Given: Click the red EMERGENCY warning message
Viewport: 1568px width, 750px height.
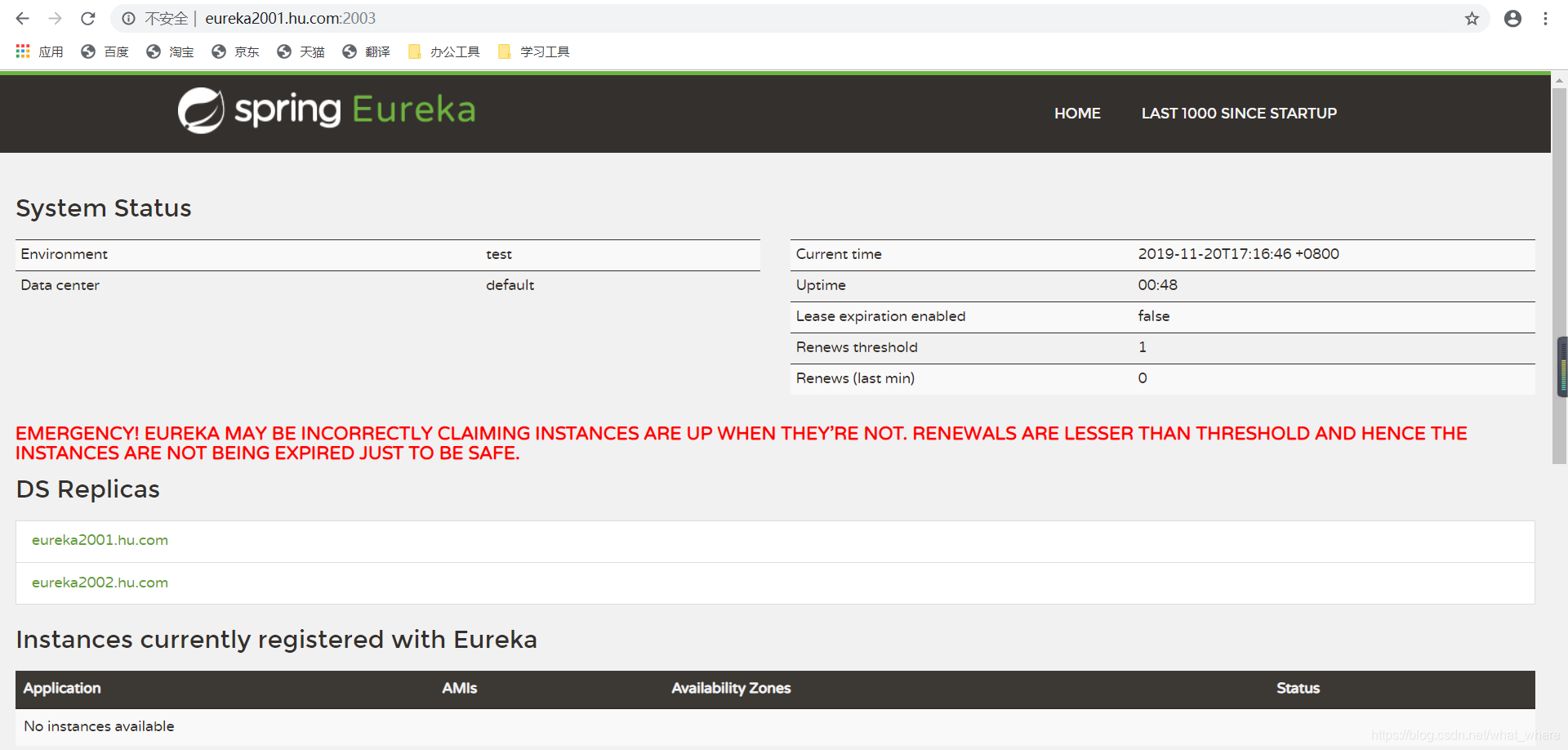Looking at the screenshot, I should (742, 443).
